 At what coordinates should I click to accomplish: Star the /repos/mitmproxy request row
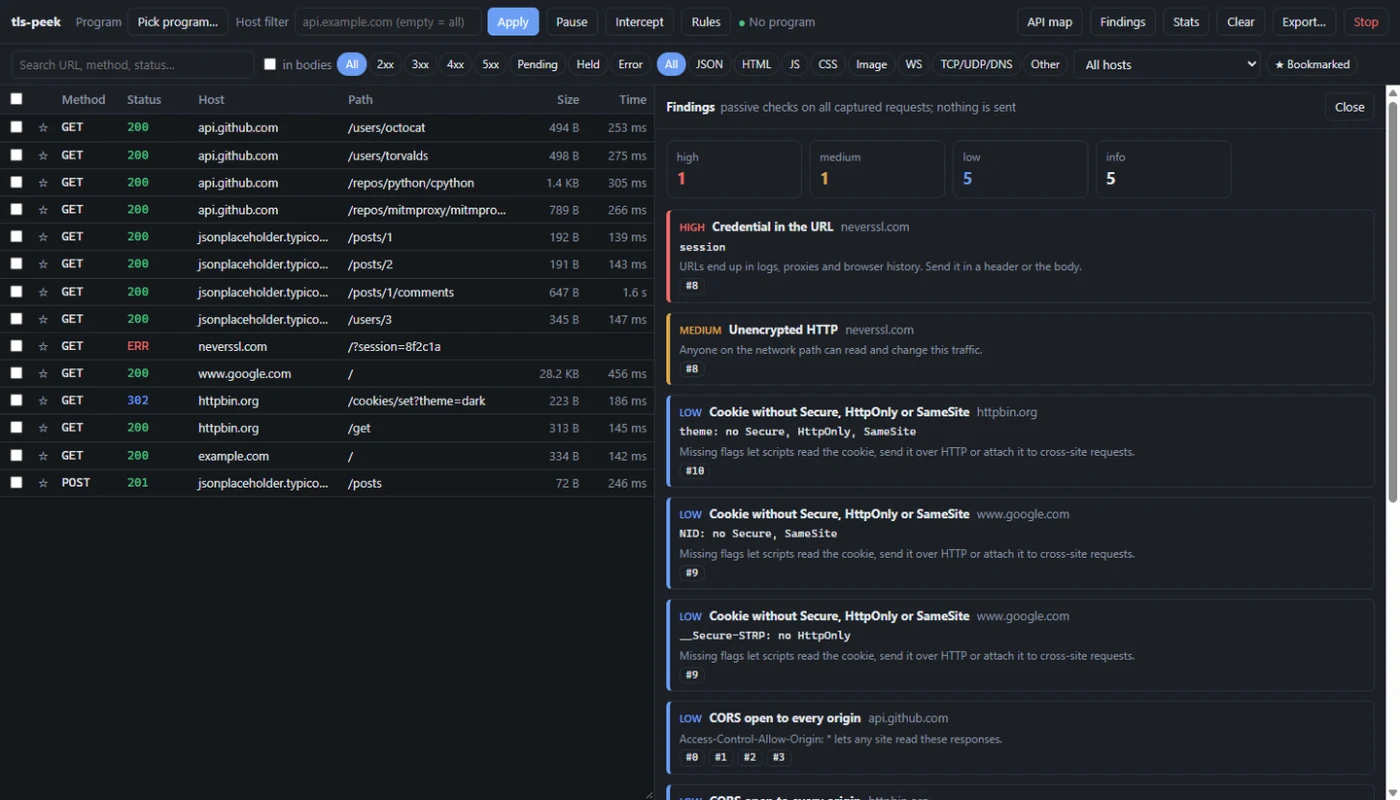coord(43,210)
